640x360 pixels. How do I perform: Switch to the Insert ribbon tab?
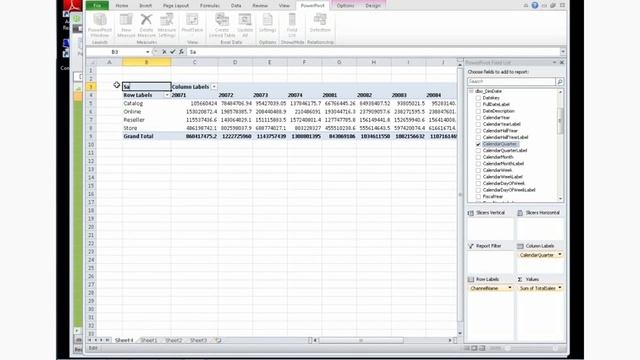tap(145, 6)
